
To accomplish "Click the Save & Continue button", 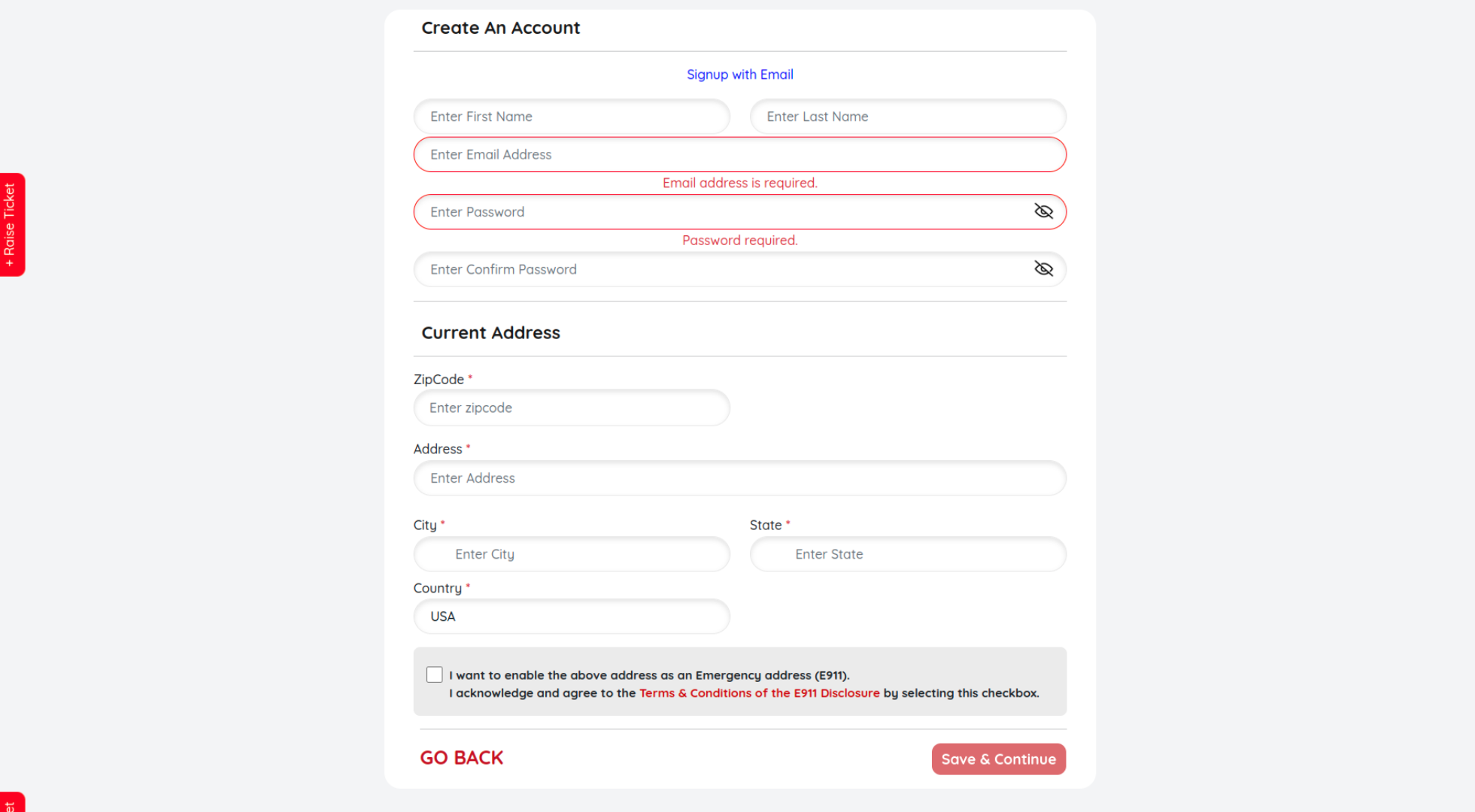I will coord(998,759).
